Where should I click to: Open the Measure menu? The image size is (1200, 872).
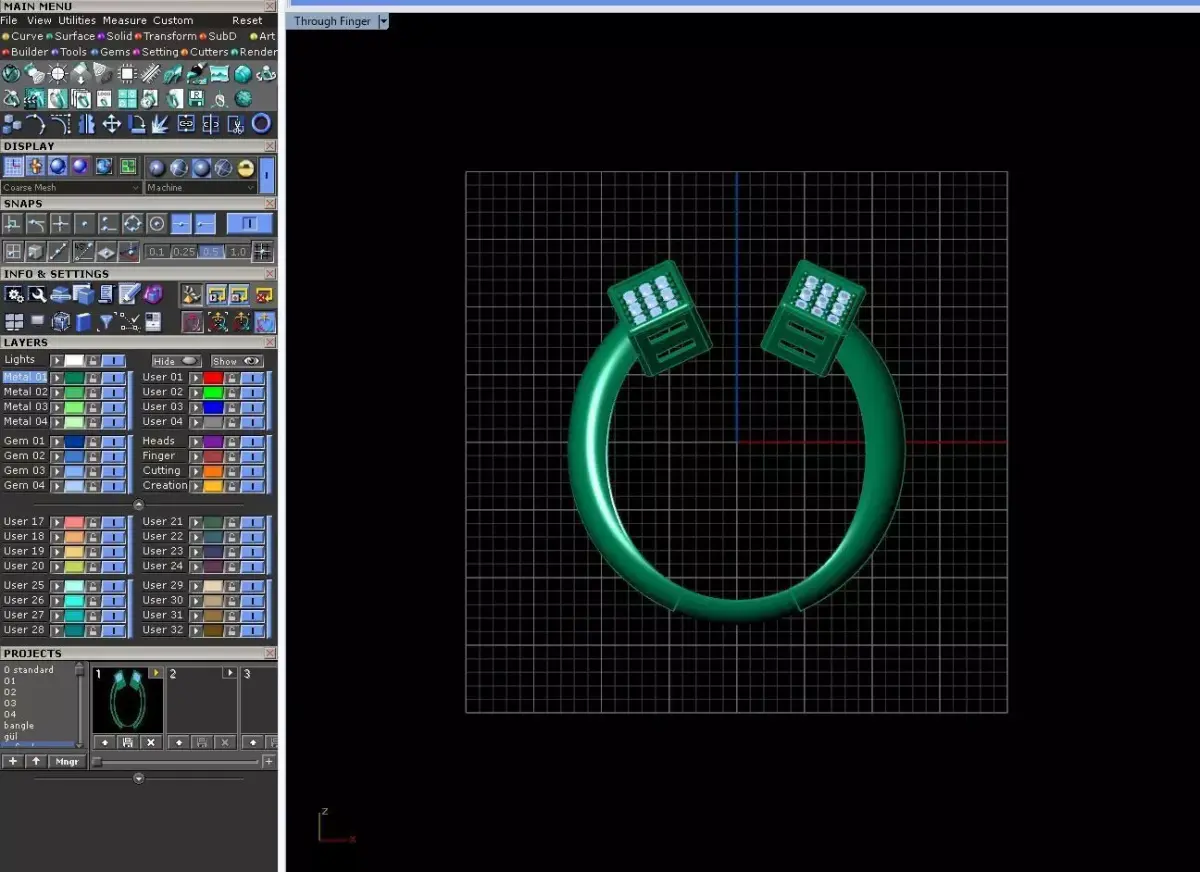[x=124, y=20]
